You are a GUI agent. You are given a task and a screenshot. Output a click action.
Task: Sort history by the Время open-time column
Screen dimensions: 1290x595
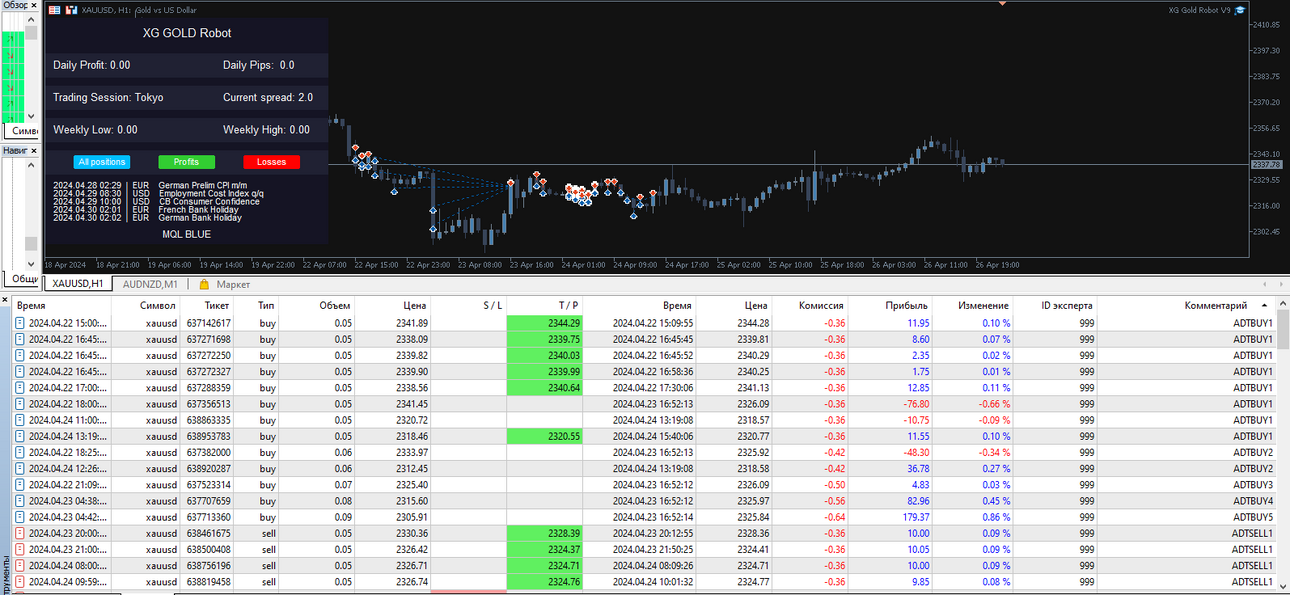60,305
